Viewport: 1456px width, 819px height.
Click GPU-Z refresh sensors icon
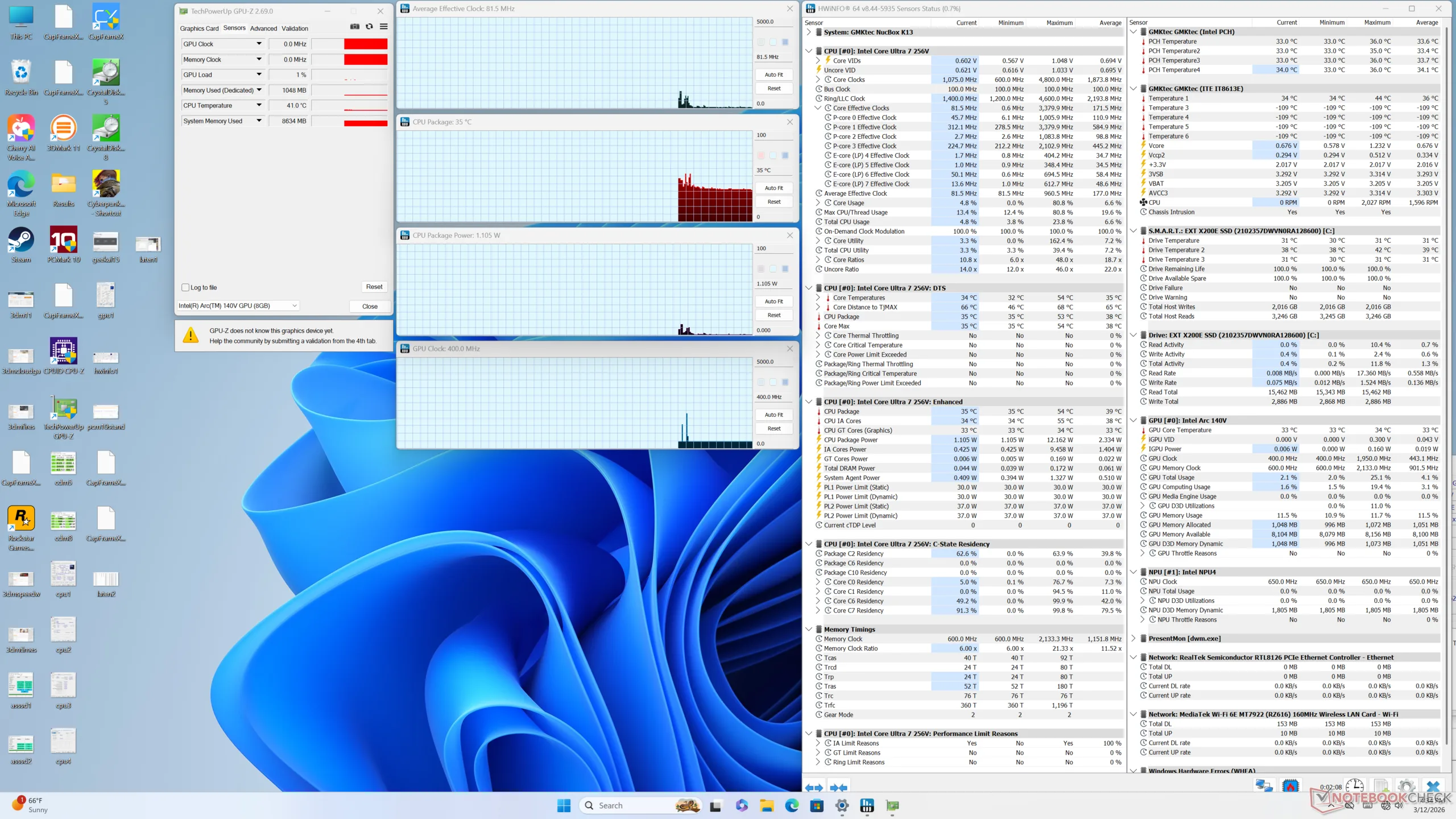click(369, 27)
